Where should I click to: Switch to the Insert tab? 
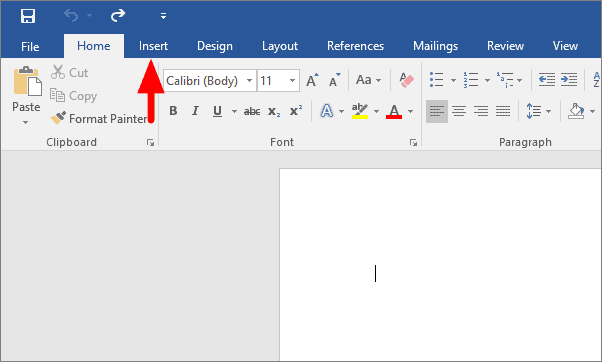pyautogui.click(x=153, y=46)
